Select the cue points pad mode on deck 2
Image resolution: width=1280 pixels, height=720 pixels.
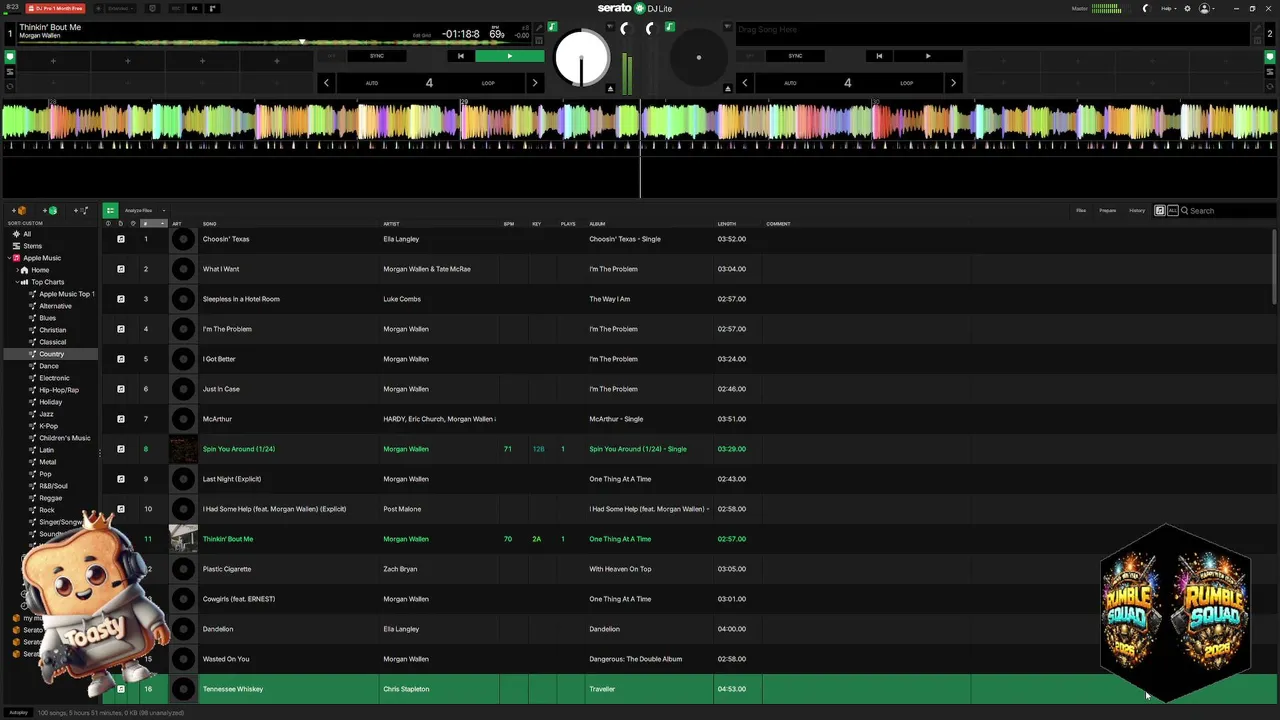point(1270,57)
